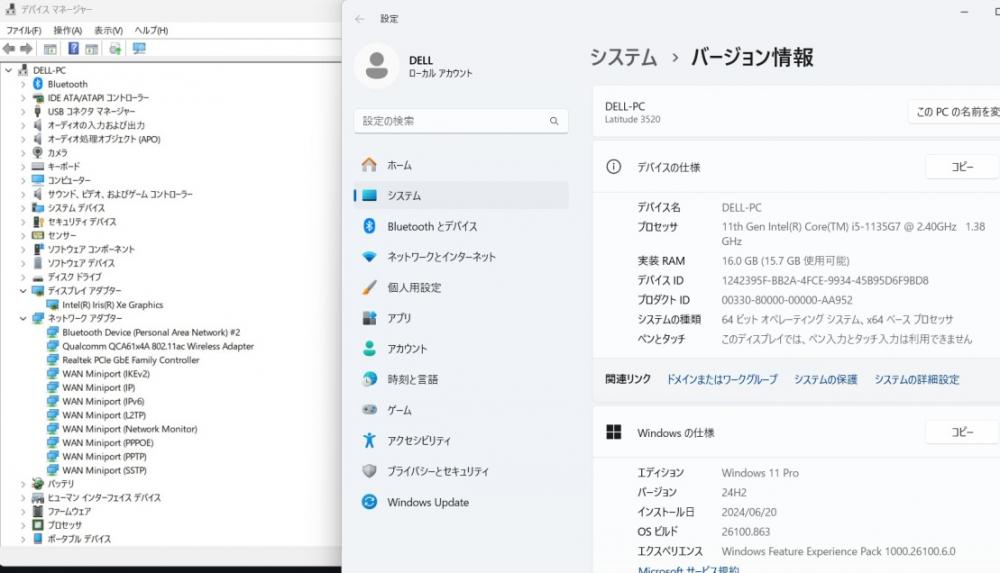The image size is (1000, 573).
Task: Select WAN Miniport (IKEv2) entry
Action: [x=106, y=374]
